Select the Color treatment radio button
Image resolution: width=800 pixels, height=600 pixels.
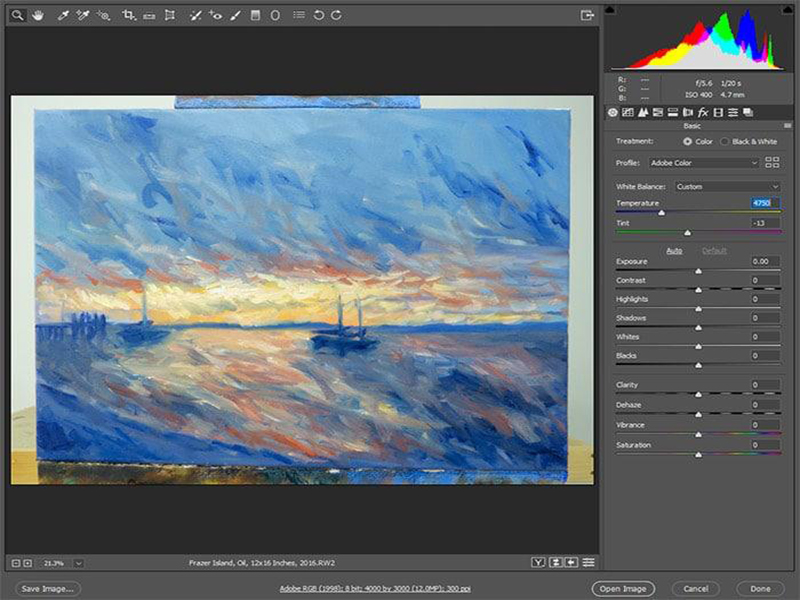pos(687,142)
